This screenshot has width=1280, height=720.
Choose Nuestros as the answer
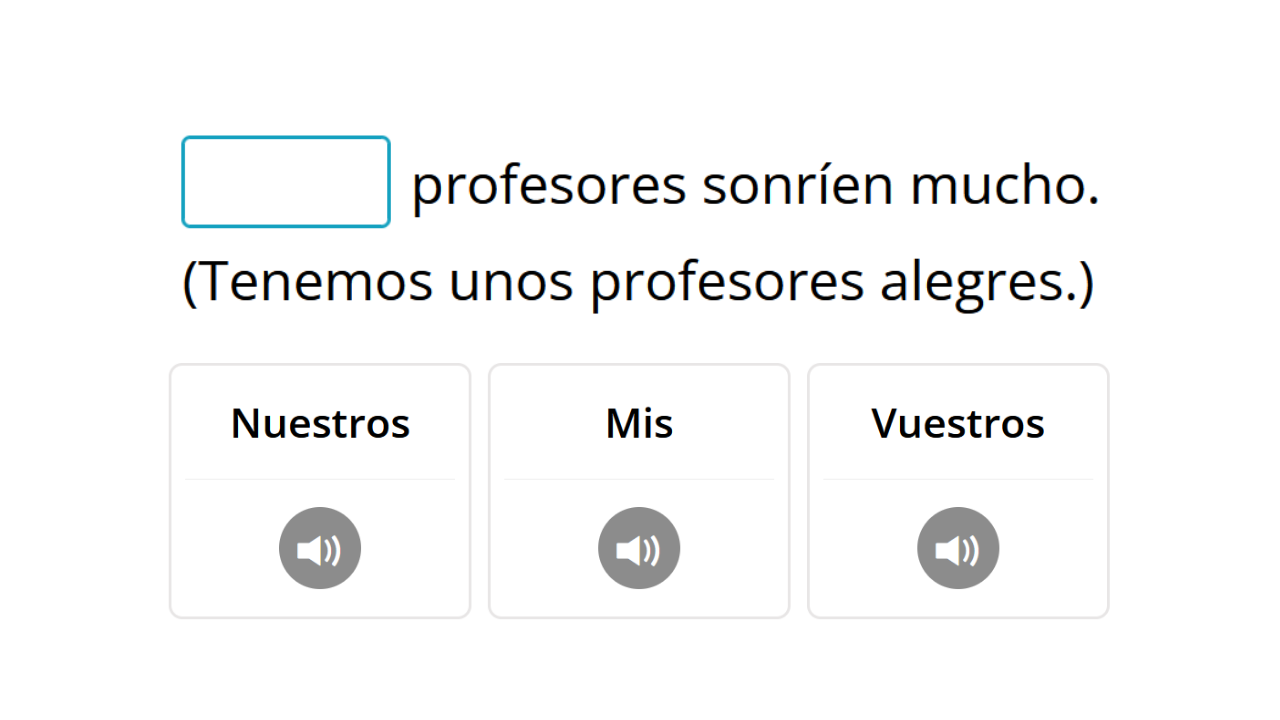coord(320,423)
